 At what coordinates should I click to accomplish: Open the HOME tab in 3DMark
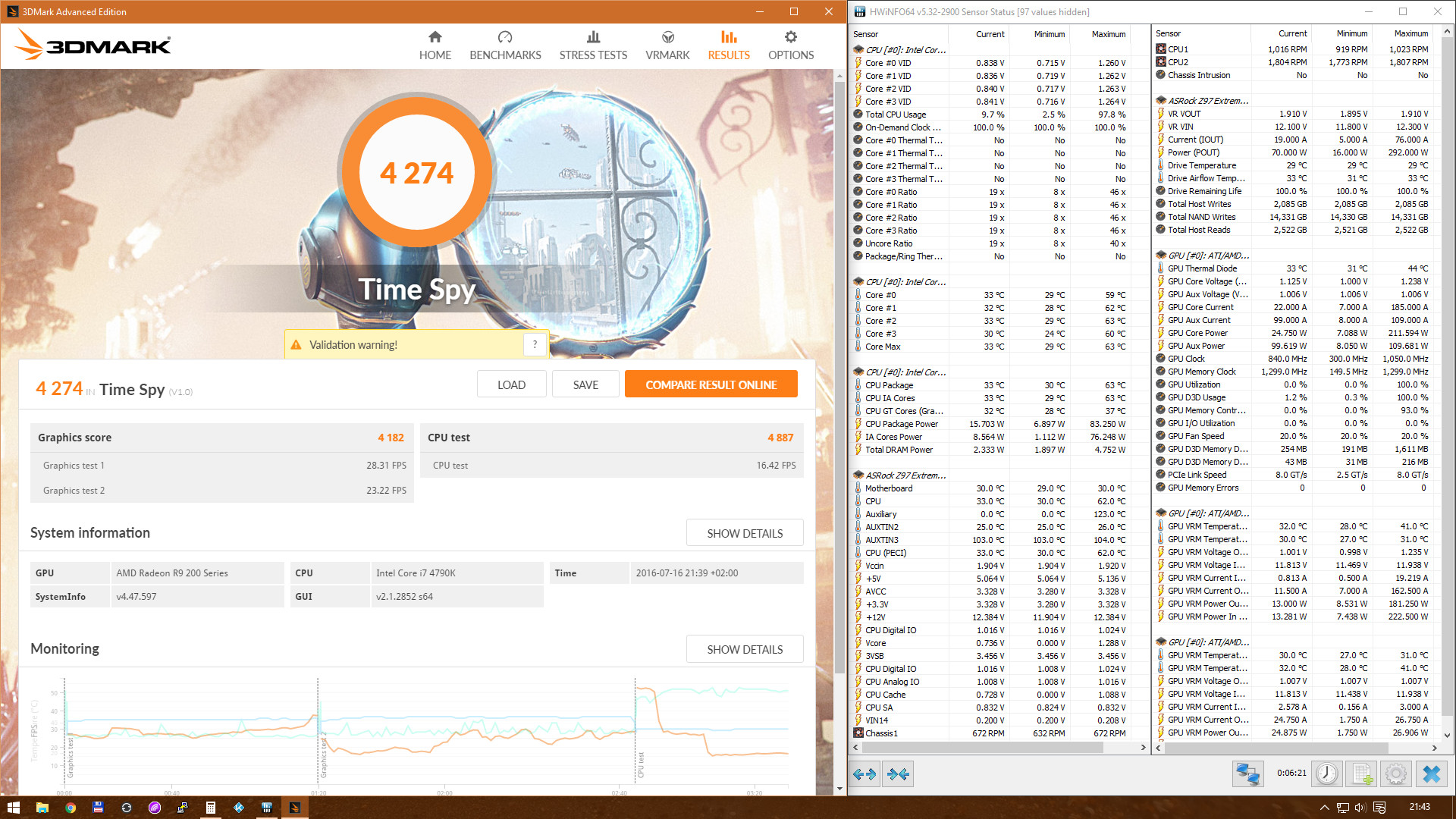coord(435,45)
